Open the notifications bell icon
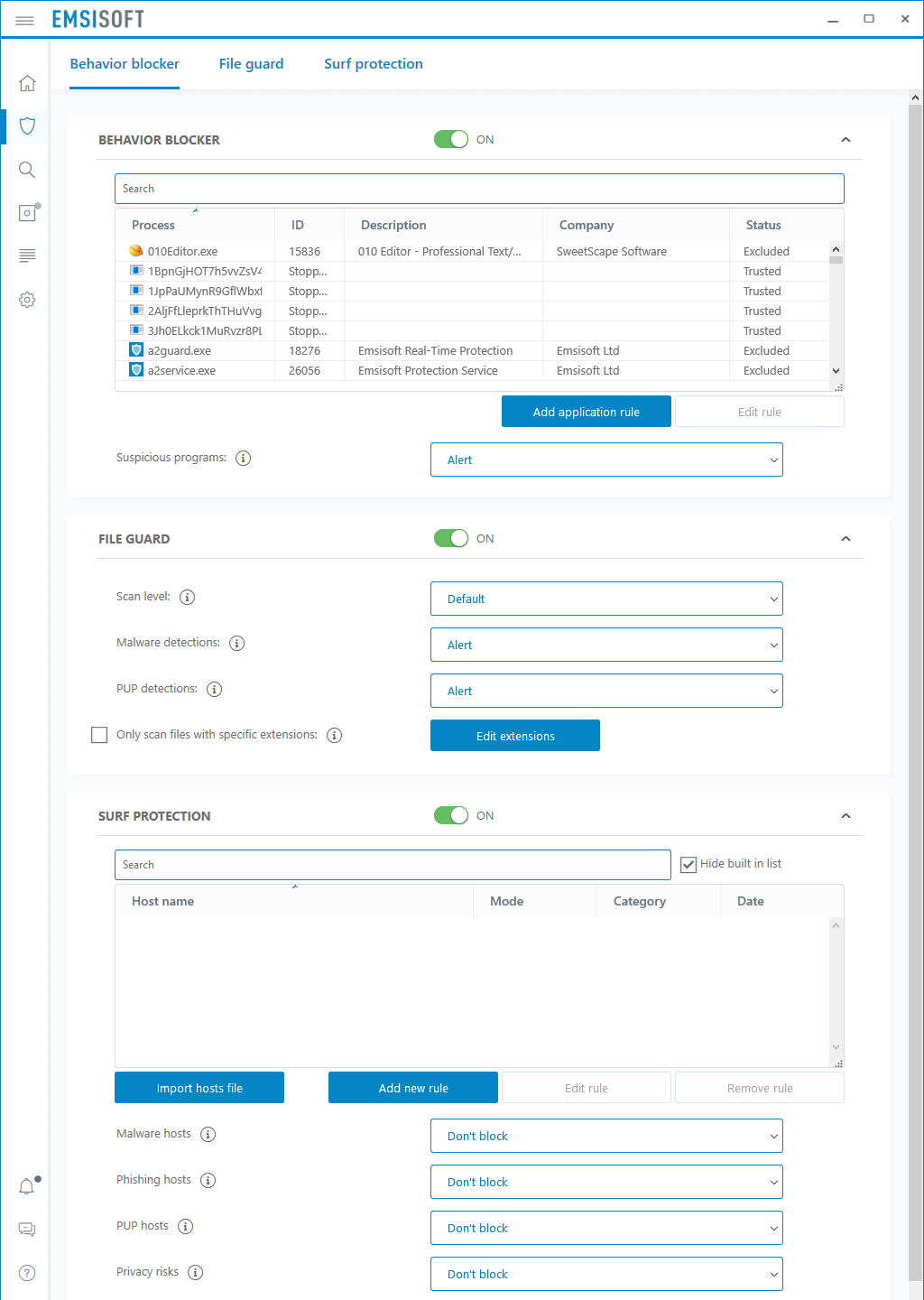Image resolution: width=924 pixels, height=1300 pixels. (x=27, y=1186)
